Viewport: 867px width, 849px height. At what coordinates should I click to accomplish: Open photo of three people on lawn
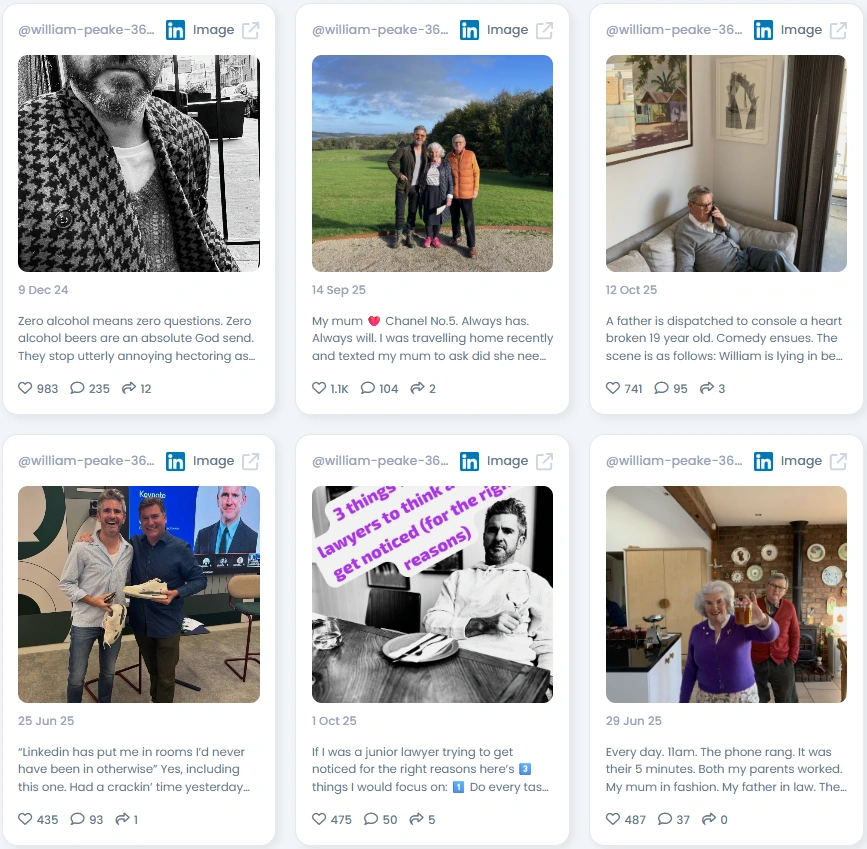[x=432, y=163]
